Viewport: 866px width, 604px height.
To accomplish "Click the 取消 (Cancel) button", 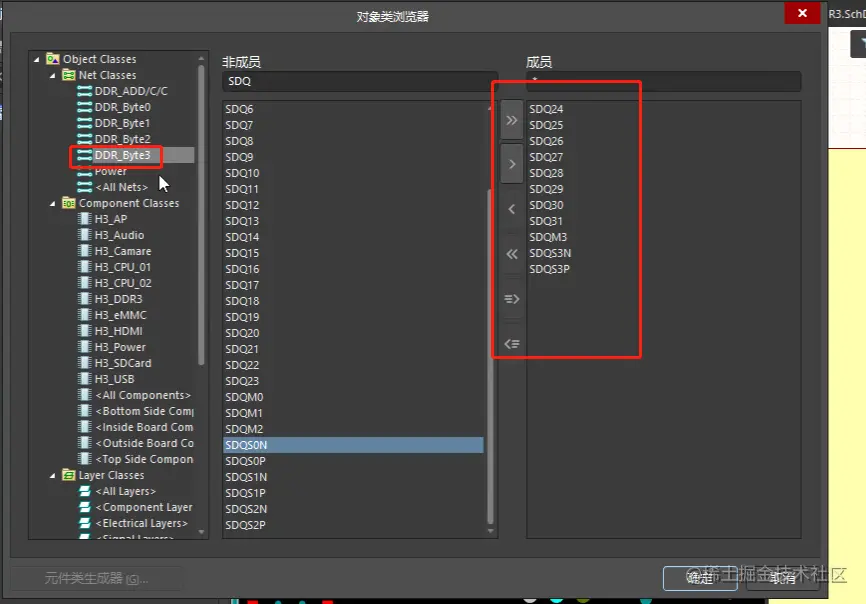I will pyautogui.click(x=784, y=578).
